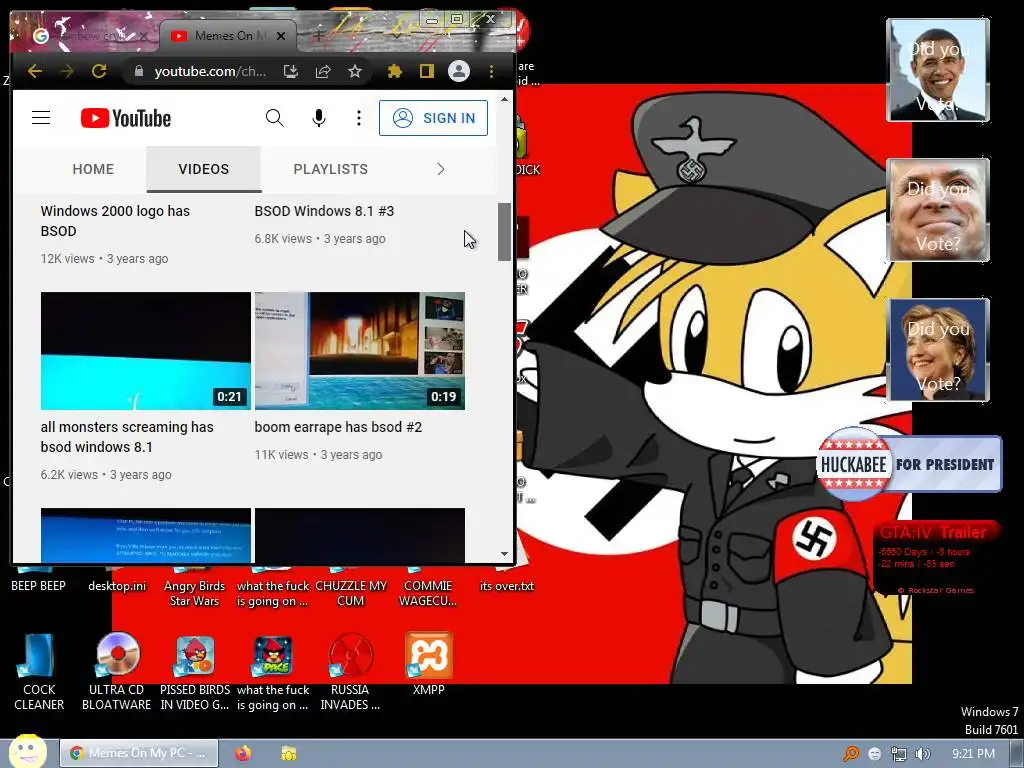Image resolution: width=1024 pixels, height=768 pixels.
Task: Open file explorer icon on taskbar
Action: click(289, 753)
